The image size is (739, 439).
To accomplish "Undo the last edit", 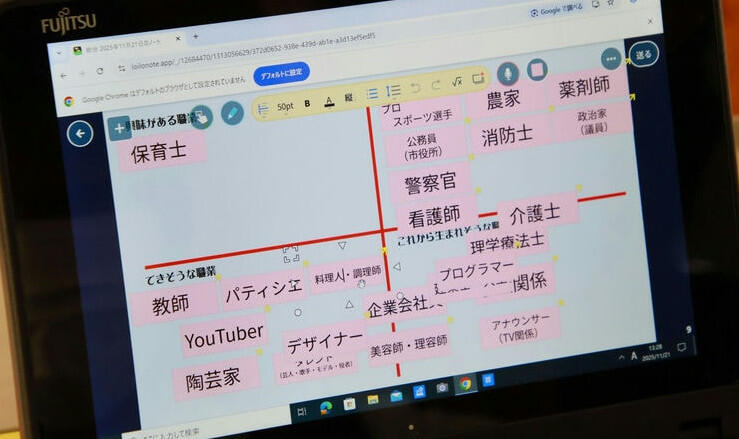I will coord(415,88).
